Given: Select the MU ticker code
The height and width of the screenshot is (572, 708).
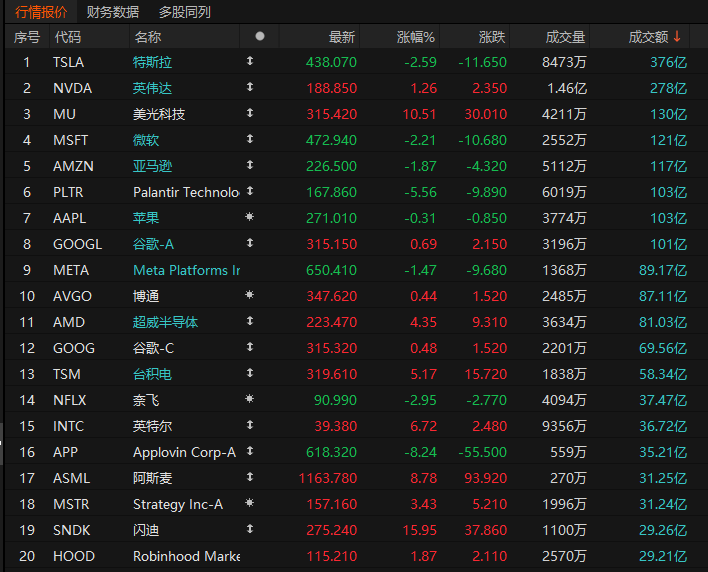Looking at the screenshot, I should pos(64,114).
